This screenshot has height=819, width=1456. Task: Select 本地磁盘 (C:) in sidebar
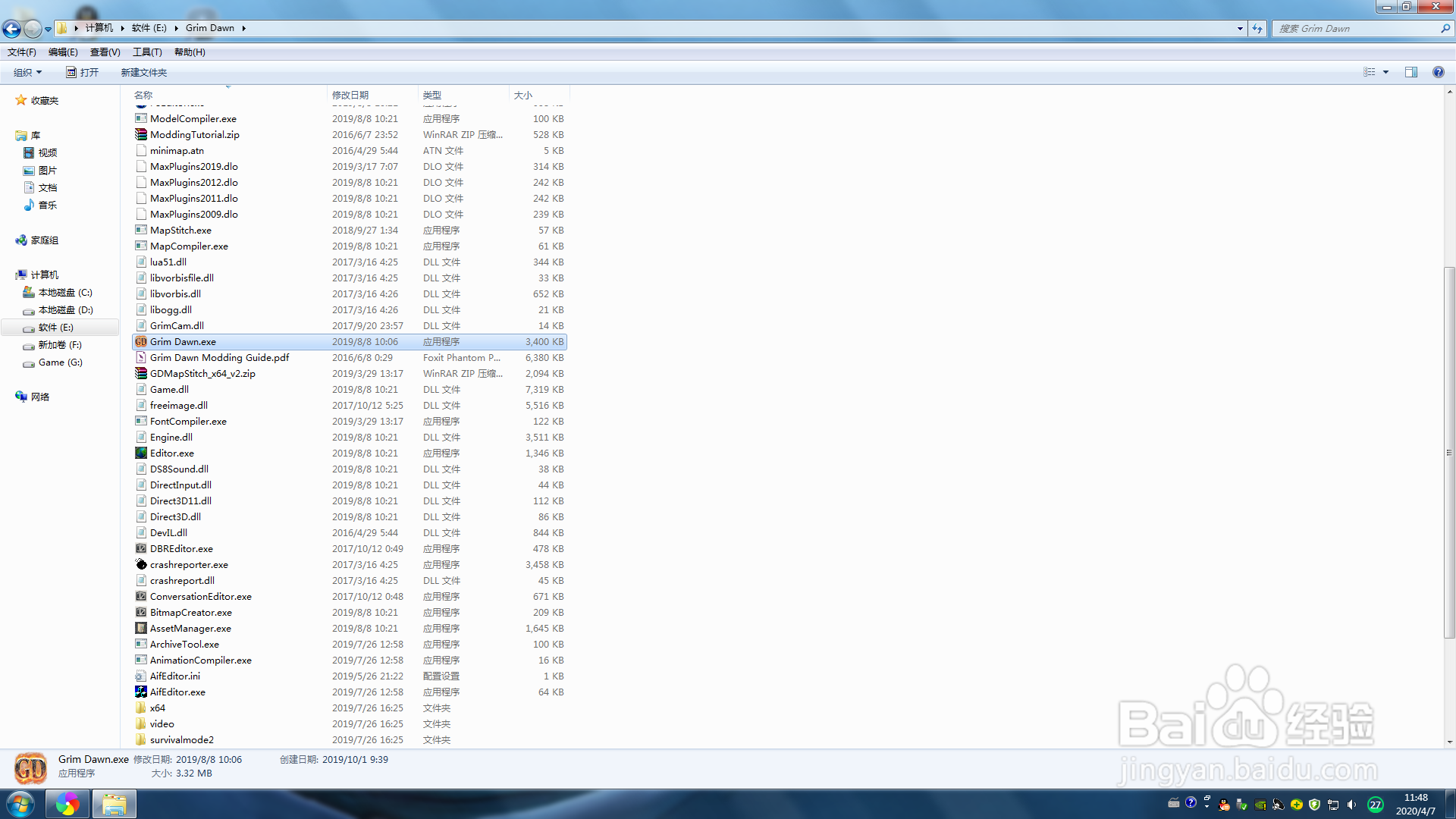(x=65, y=293)
